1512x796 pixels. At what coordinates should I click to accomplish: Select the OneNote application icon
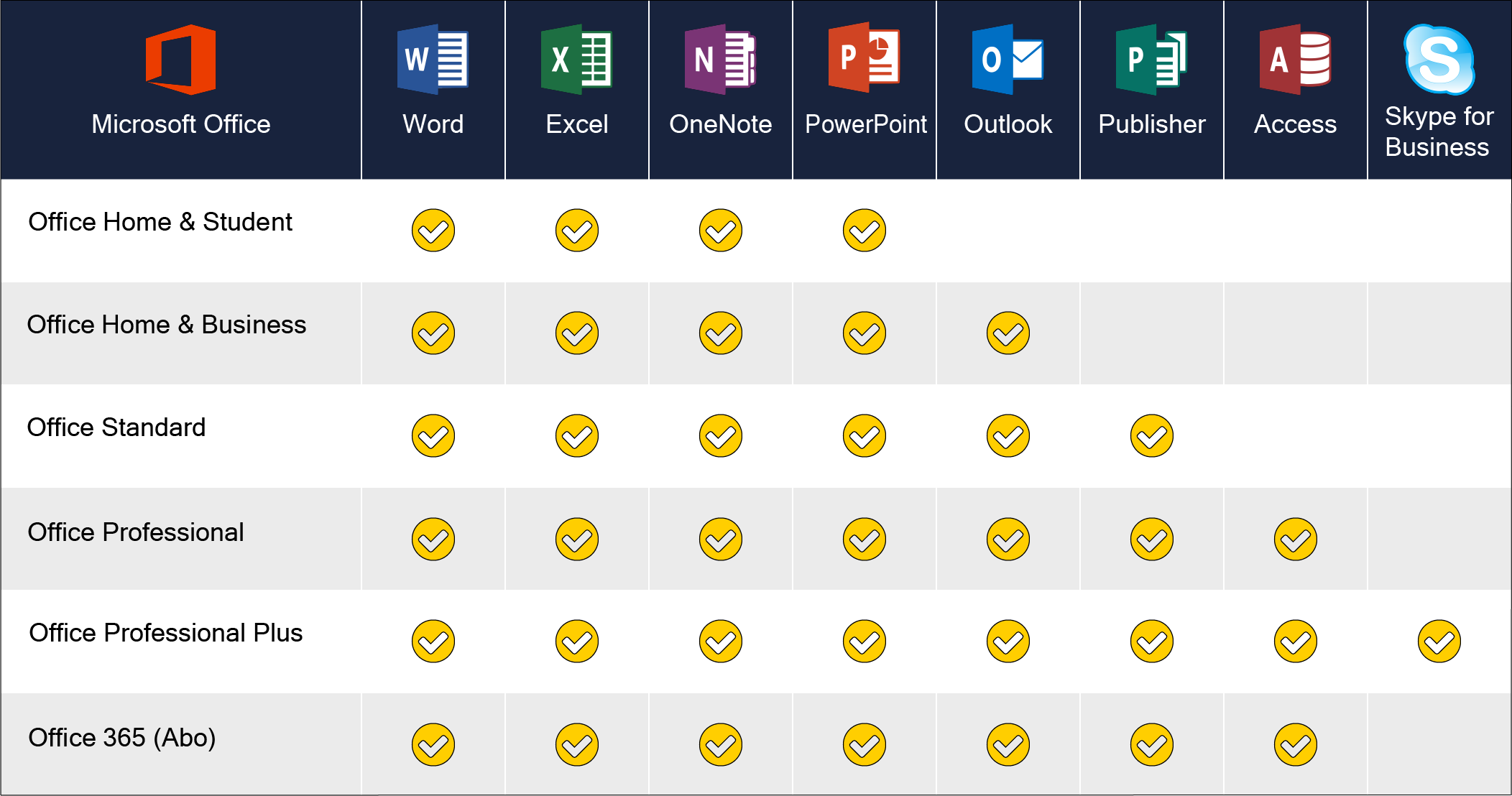pos(720,60)
